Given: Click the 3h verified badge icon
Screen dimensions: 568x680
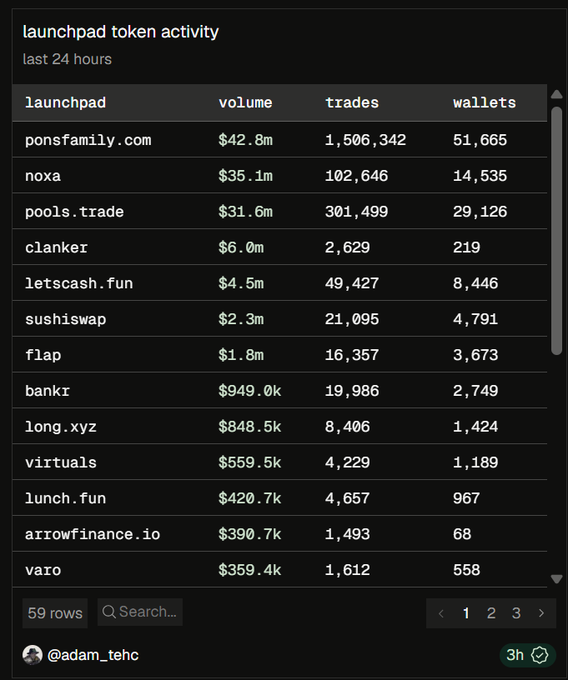Looking at the screenshot, I should coord(539,655).
